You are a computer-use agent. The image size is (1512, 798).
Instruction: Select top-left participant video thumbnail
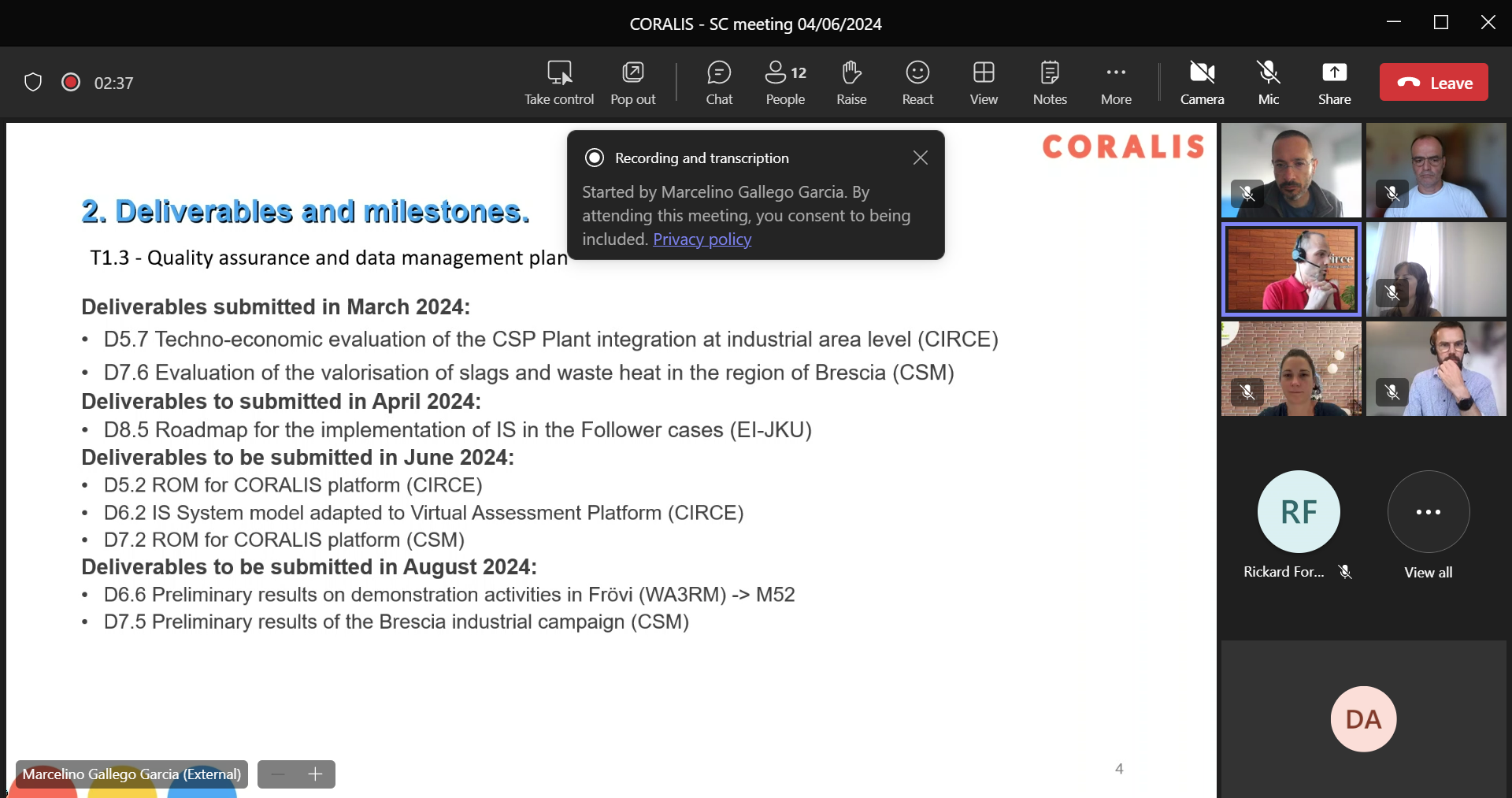[1291, 170]
